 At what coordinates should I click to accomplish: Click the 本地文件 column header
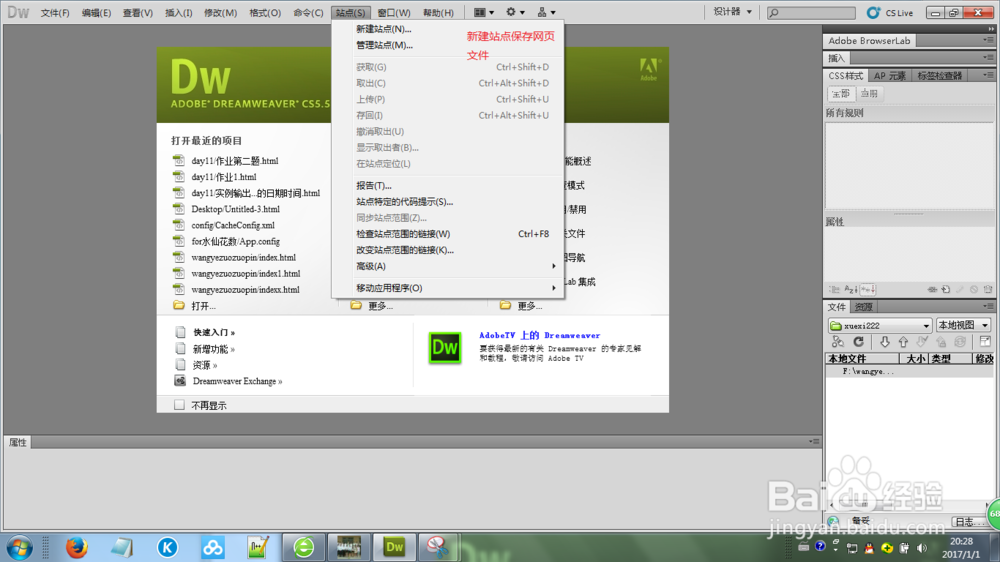(862, 359)
